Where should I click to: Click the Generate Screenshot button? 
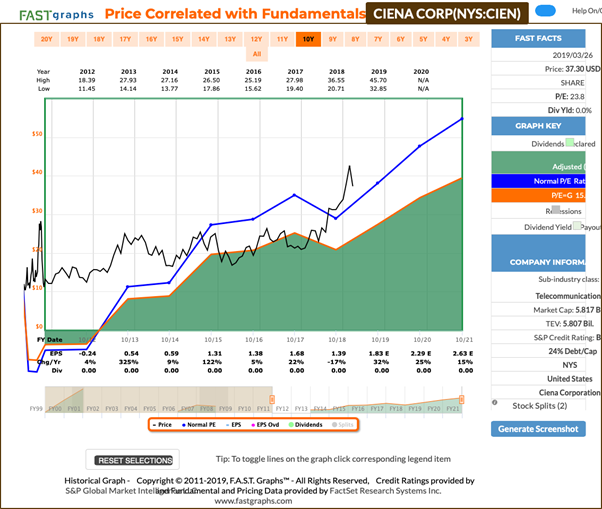pos(538,429)
